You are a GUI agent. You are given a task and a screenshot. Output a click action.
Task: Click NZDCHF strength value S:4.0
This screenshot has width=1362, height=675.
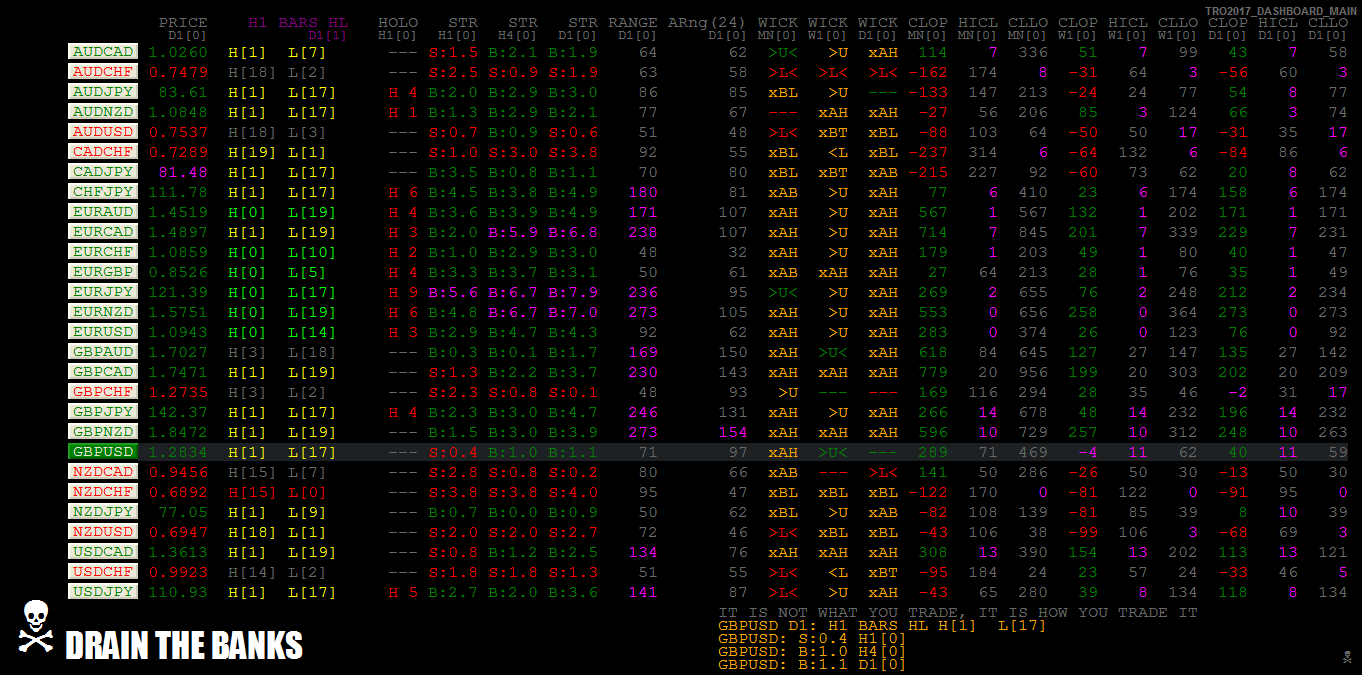click(573, 492)
